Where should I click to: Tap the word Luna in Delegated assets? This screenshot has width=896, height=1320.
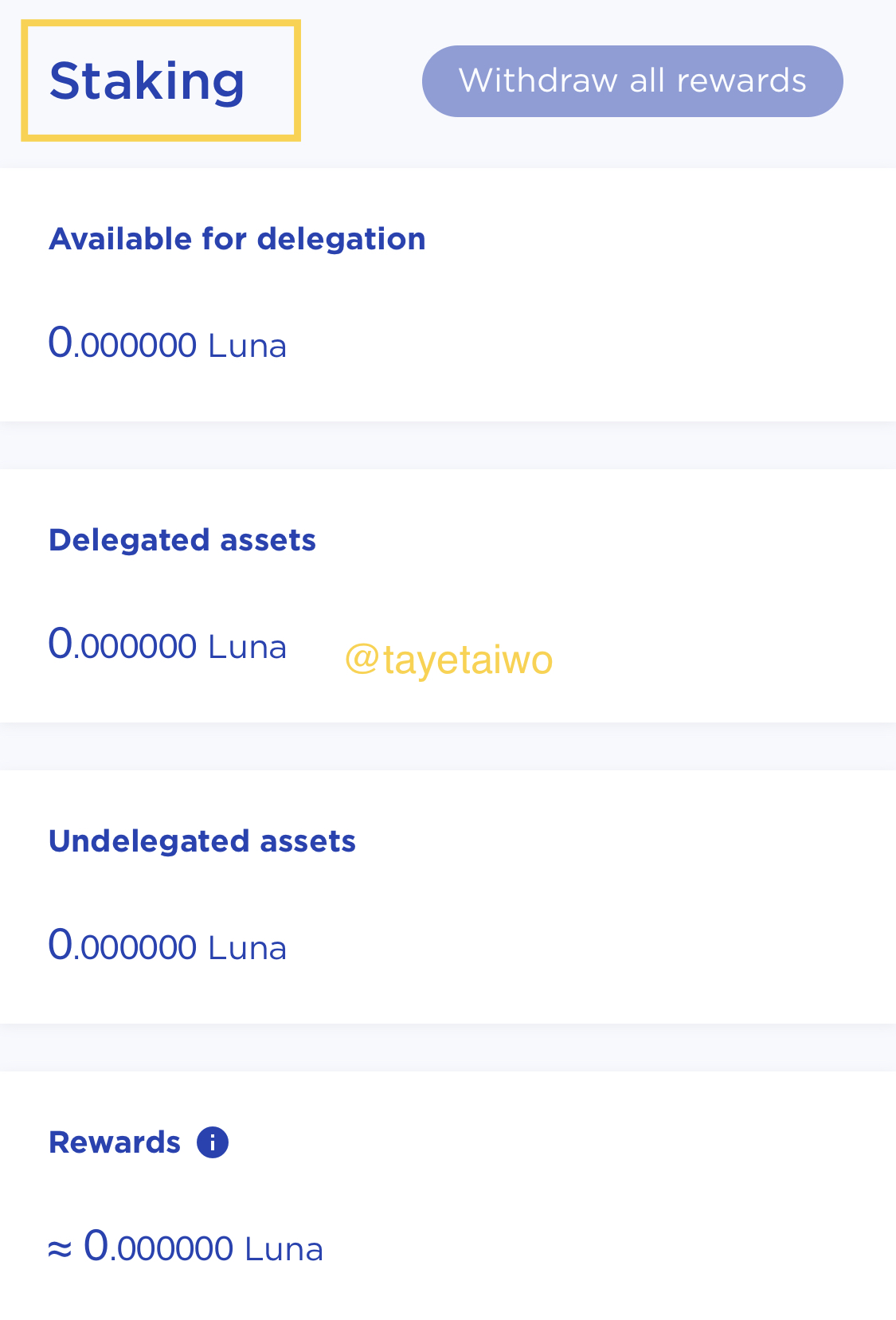tap(247, 647)
